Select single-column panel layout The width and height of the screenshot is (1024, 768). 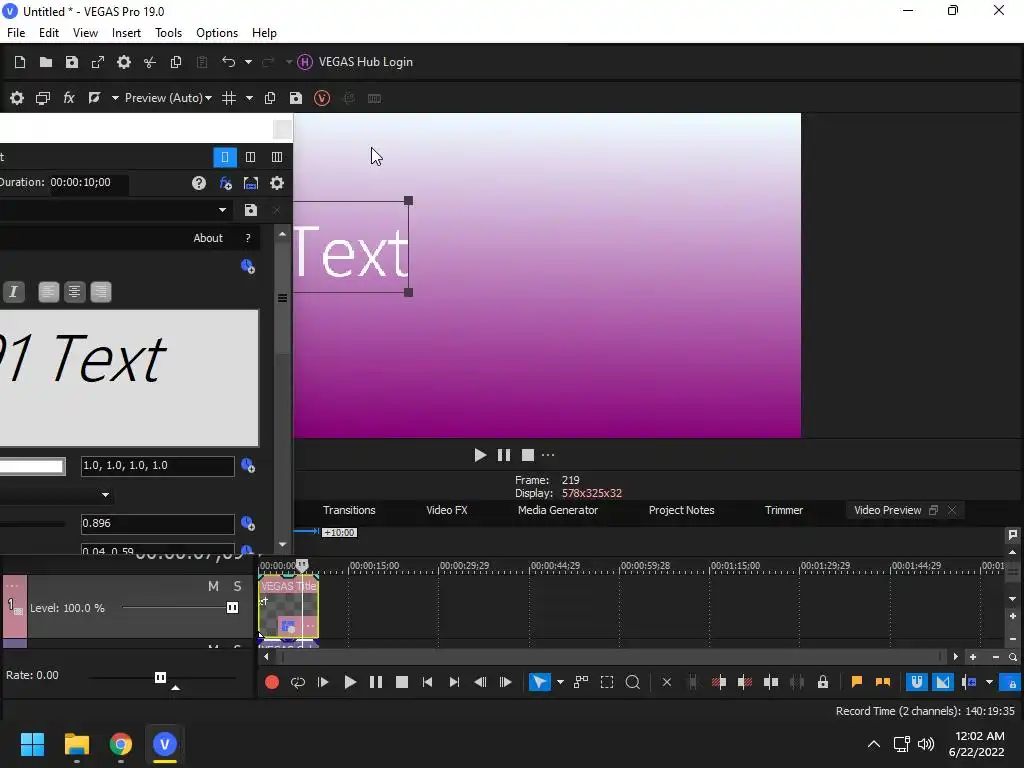pos(225,157)
